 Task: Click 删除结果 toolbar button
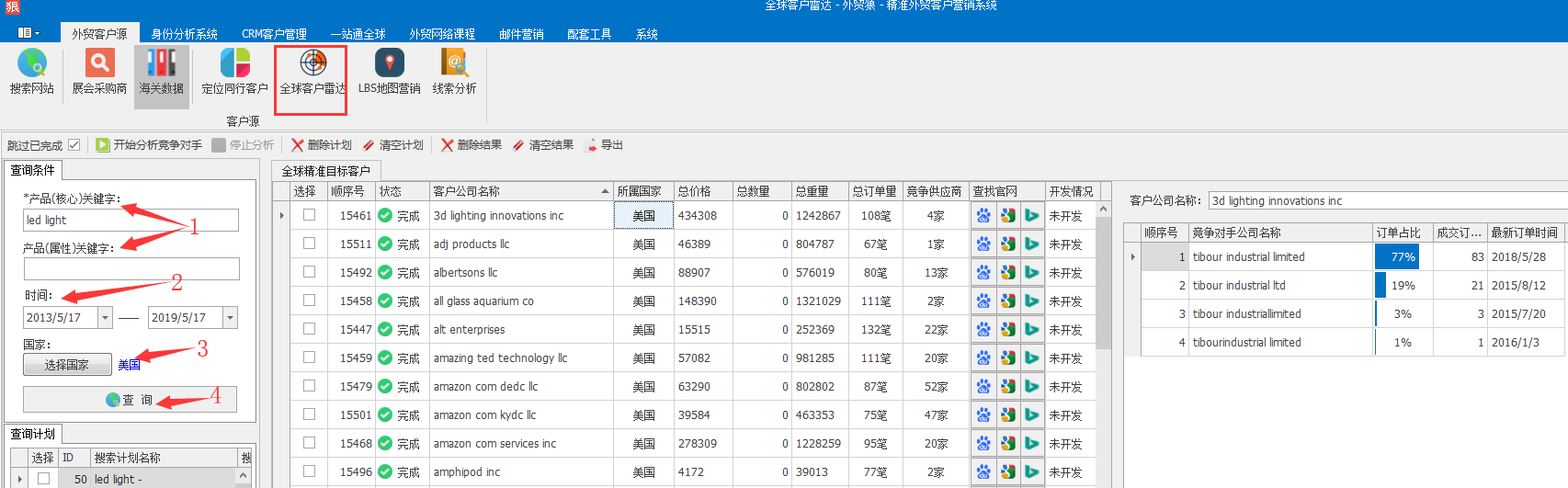point(472,145)
